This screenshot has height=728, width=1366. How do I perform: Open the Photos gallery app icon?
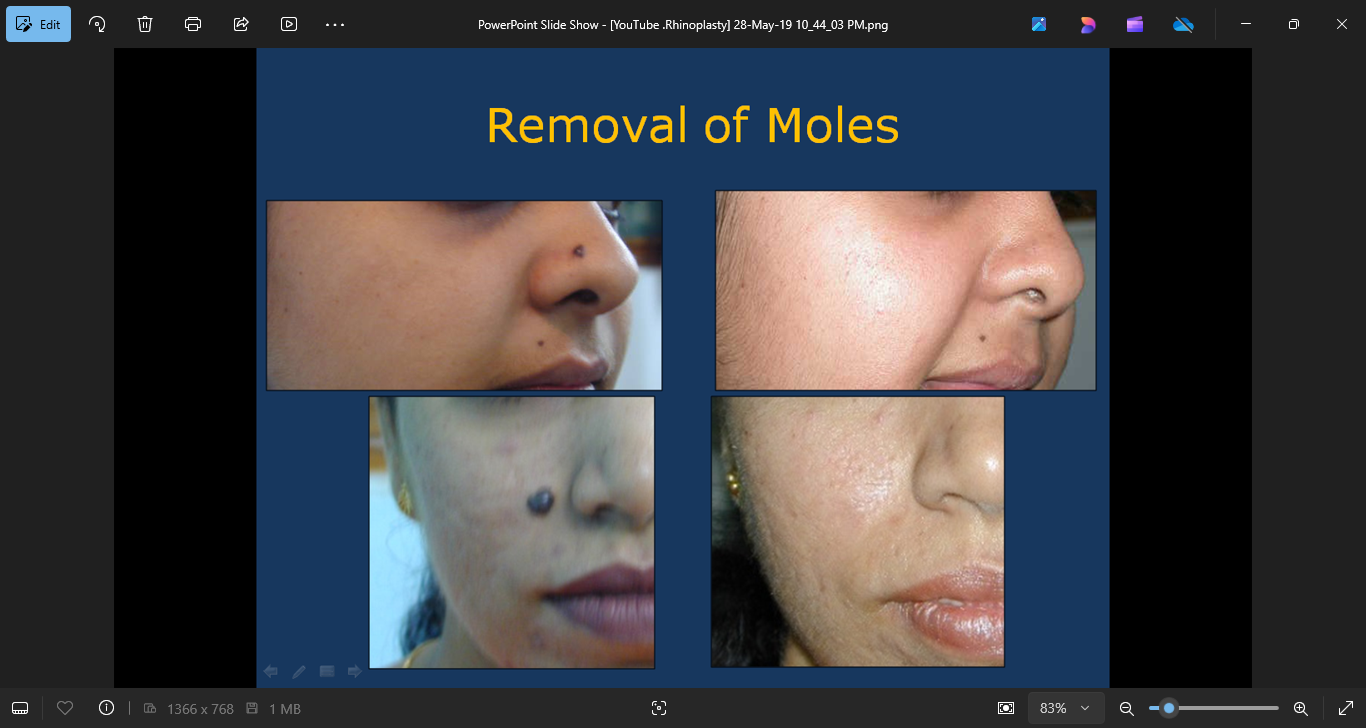[1039, 24]
